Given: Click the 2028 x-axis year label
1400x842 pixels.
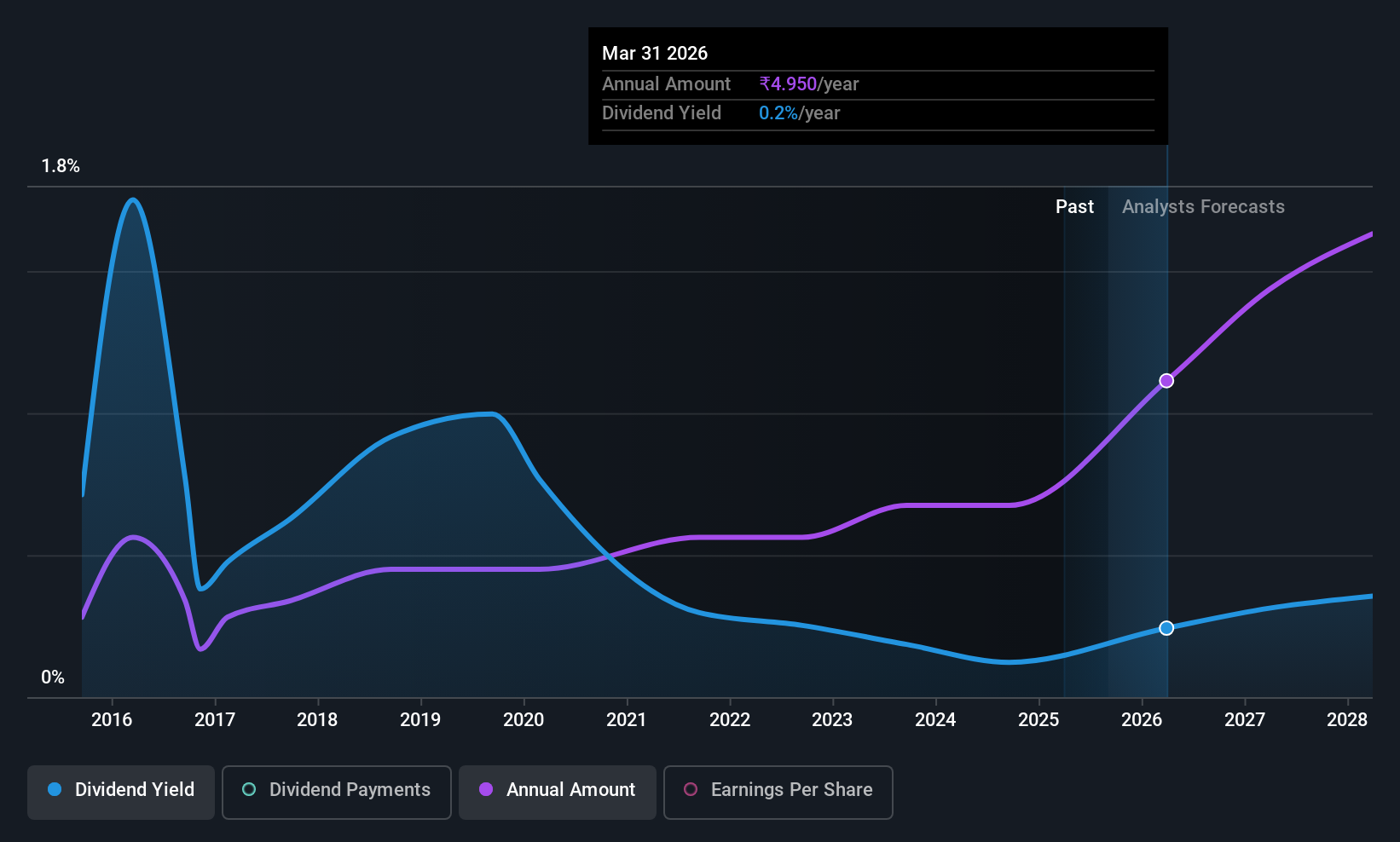Looking at the screenshot, I should [1347, 719].
